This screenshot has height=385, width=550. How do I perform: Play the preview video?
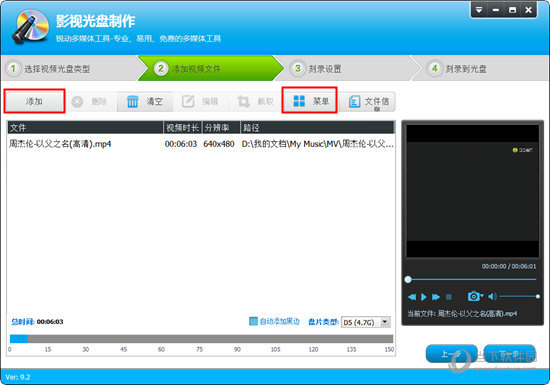coord(424,297)
